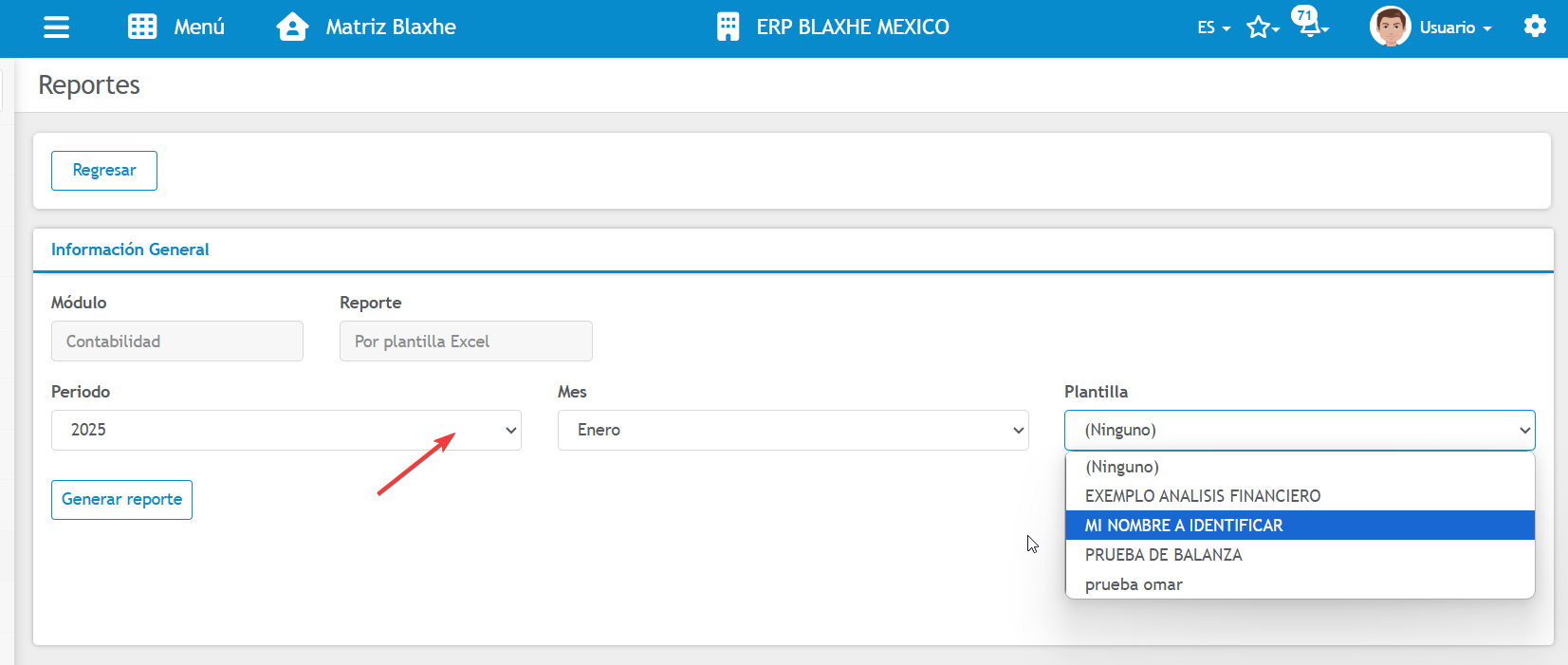This screenshot has height=665, width=1568.
Task: Open the hamburger sidebar menu
Action: (57, 27)
